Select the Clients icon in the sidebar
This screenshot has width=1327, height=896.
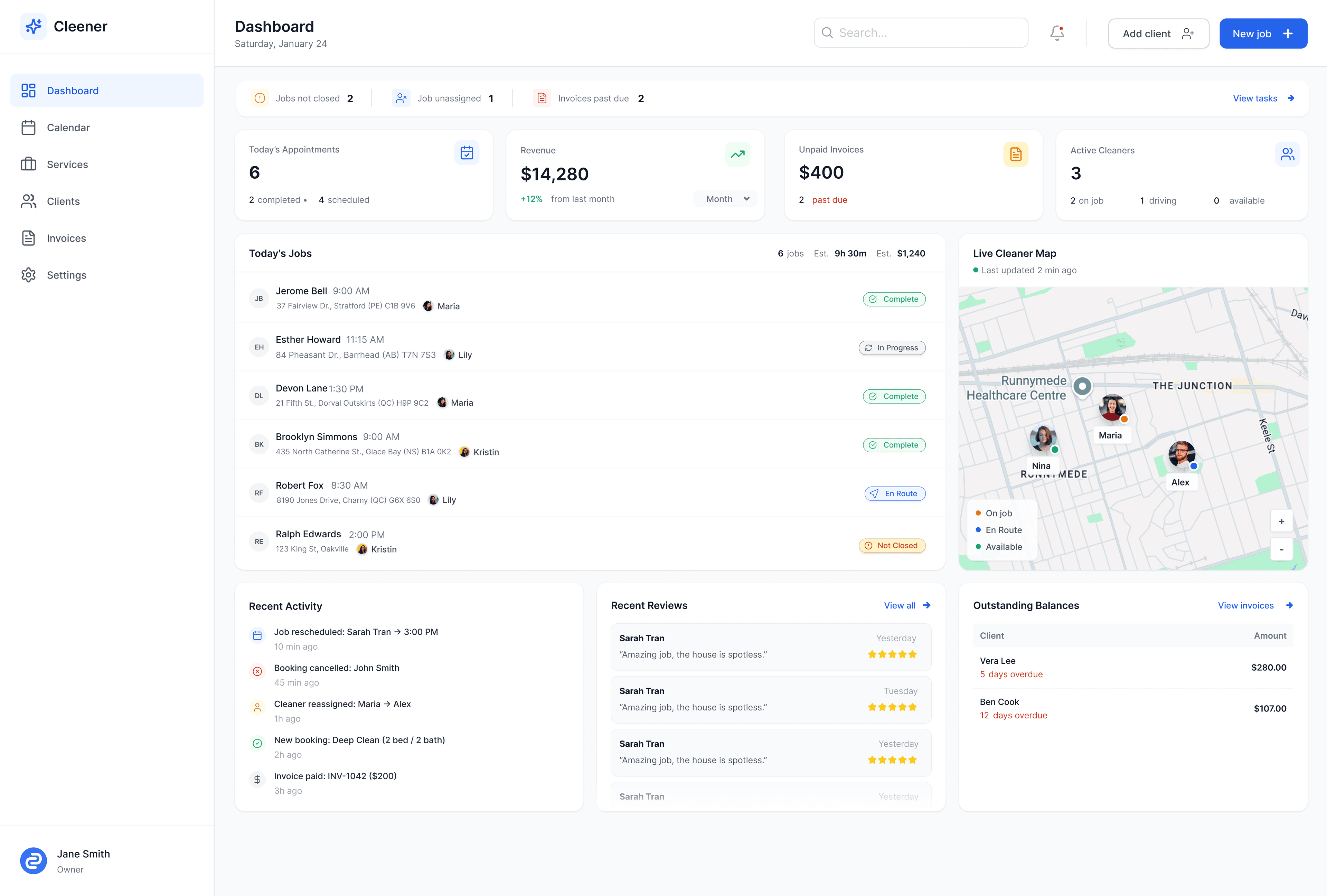click(29, 201)
